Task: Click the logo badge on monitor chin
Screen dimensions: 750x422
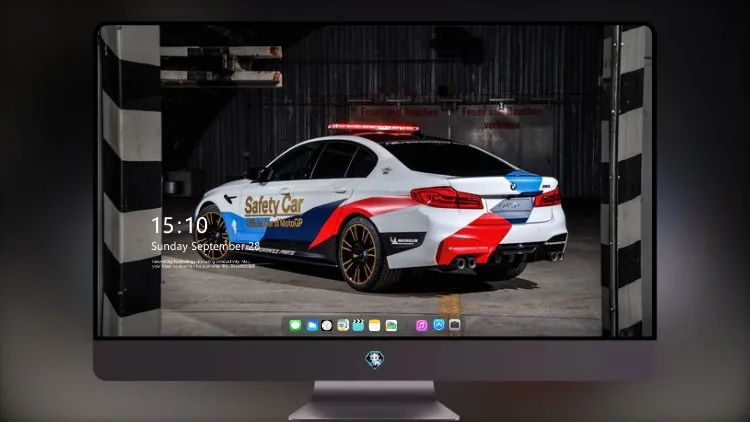Action: (x=375, y=359)
